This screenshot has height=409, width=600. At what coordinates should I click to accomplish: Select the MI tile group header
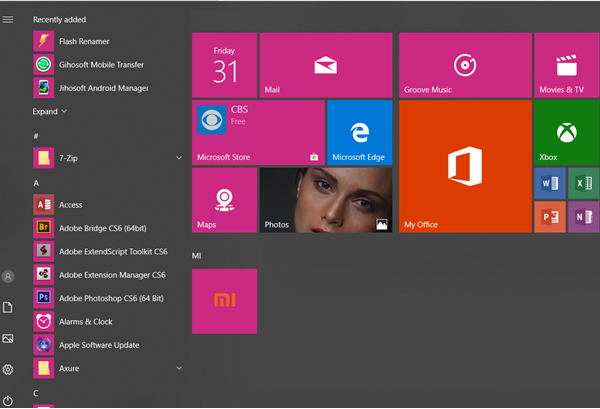(x=196, y=256)
